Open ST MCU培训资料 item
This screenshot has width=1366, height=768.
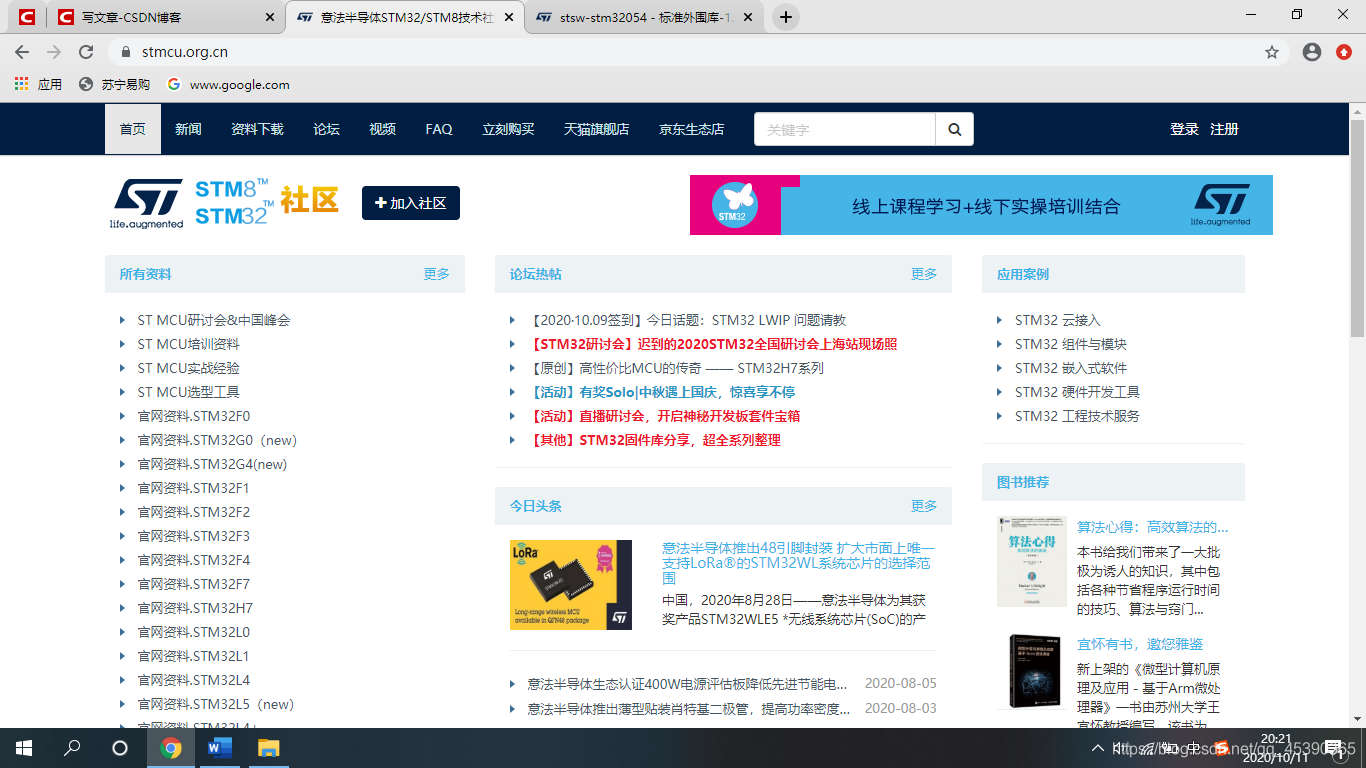click(188, 344)
